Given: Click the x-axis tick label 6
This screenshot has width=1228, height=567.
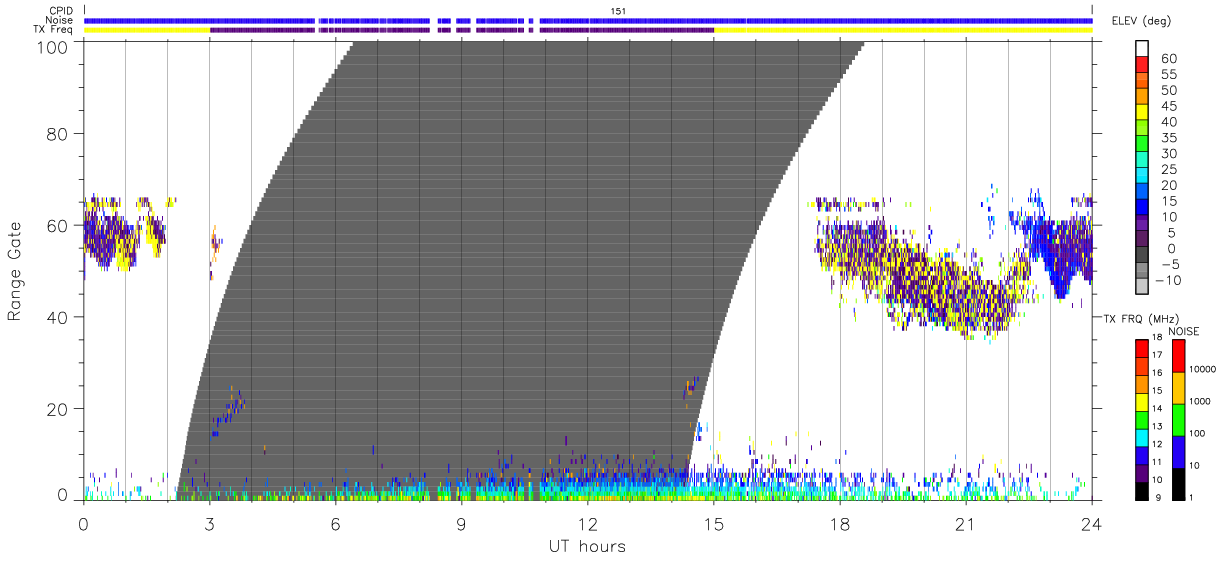Looking at the screenshot, I should click(335, 523).
